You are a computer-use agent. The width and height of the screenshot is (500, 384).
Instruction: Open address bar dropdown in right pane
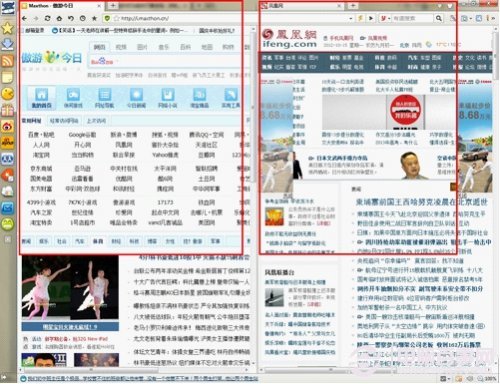click(351, 19)
